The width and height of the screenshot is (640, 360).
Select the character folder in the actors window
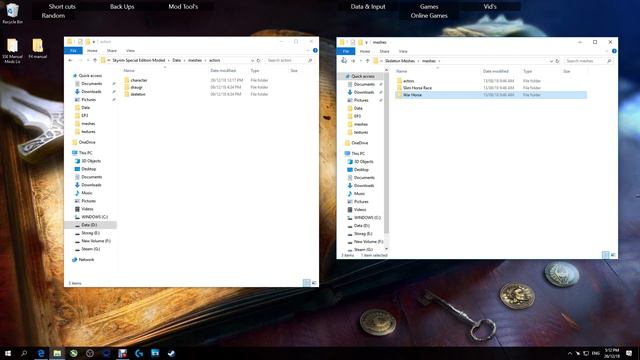139,80
